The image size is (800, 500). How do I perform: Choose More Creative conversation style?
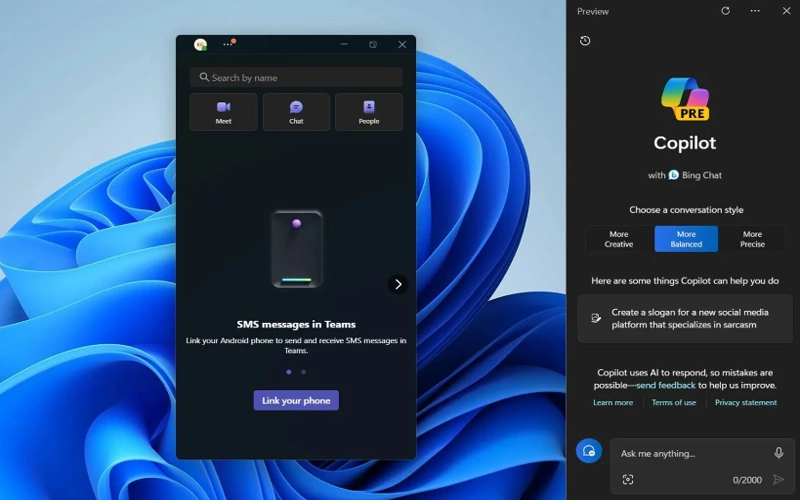619,239
